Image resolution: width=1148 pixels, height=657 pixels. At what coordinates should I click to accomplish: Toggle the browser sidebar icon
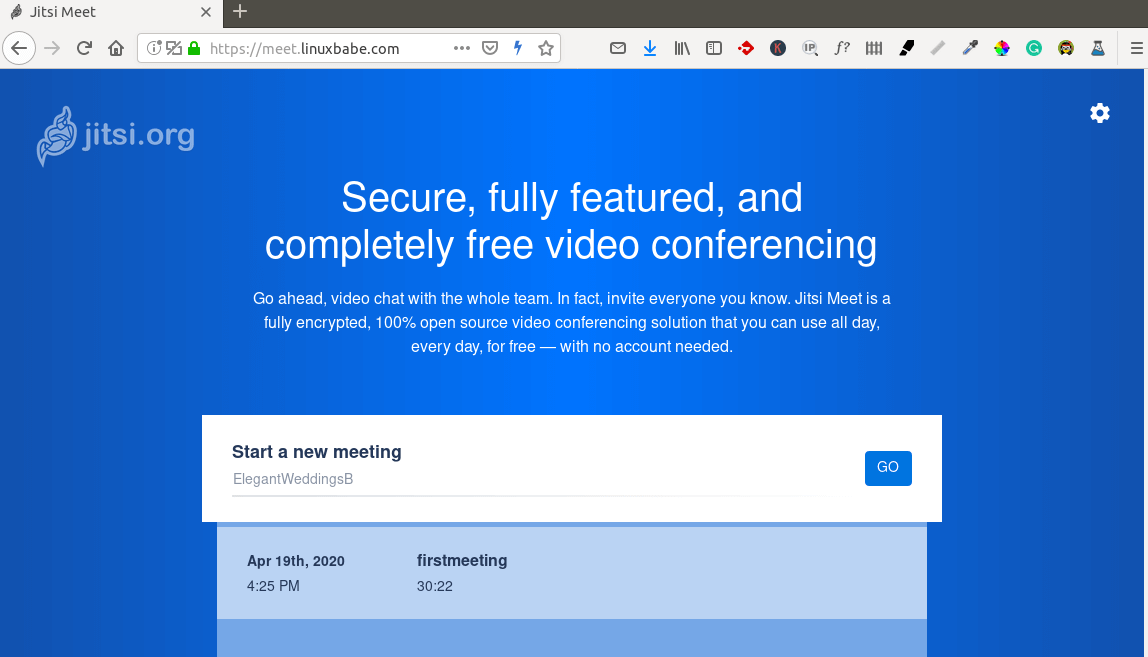tap(714, 48)
